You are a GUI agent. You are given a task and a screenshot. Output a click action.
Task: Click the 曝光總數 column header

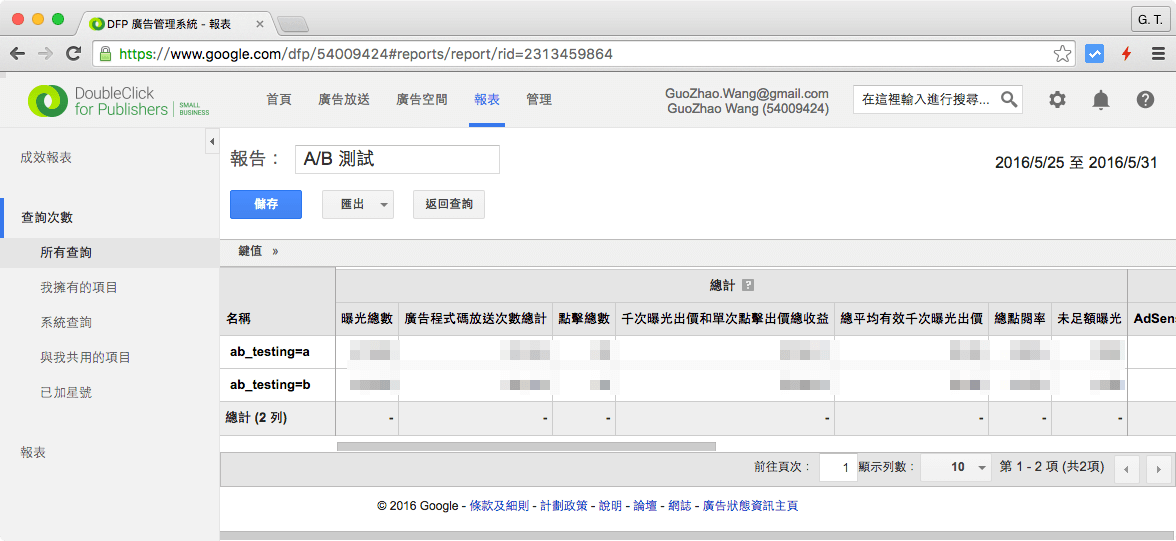(367, 318)
